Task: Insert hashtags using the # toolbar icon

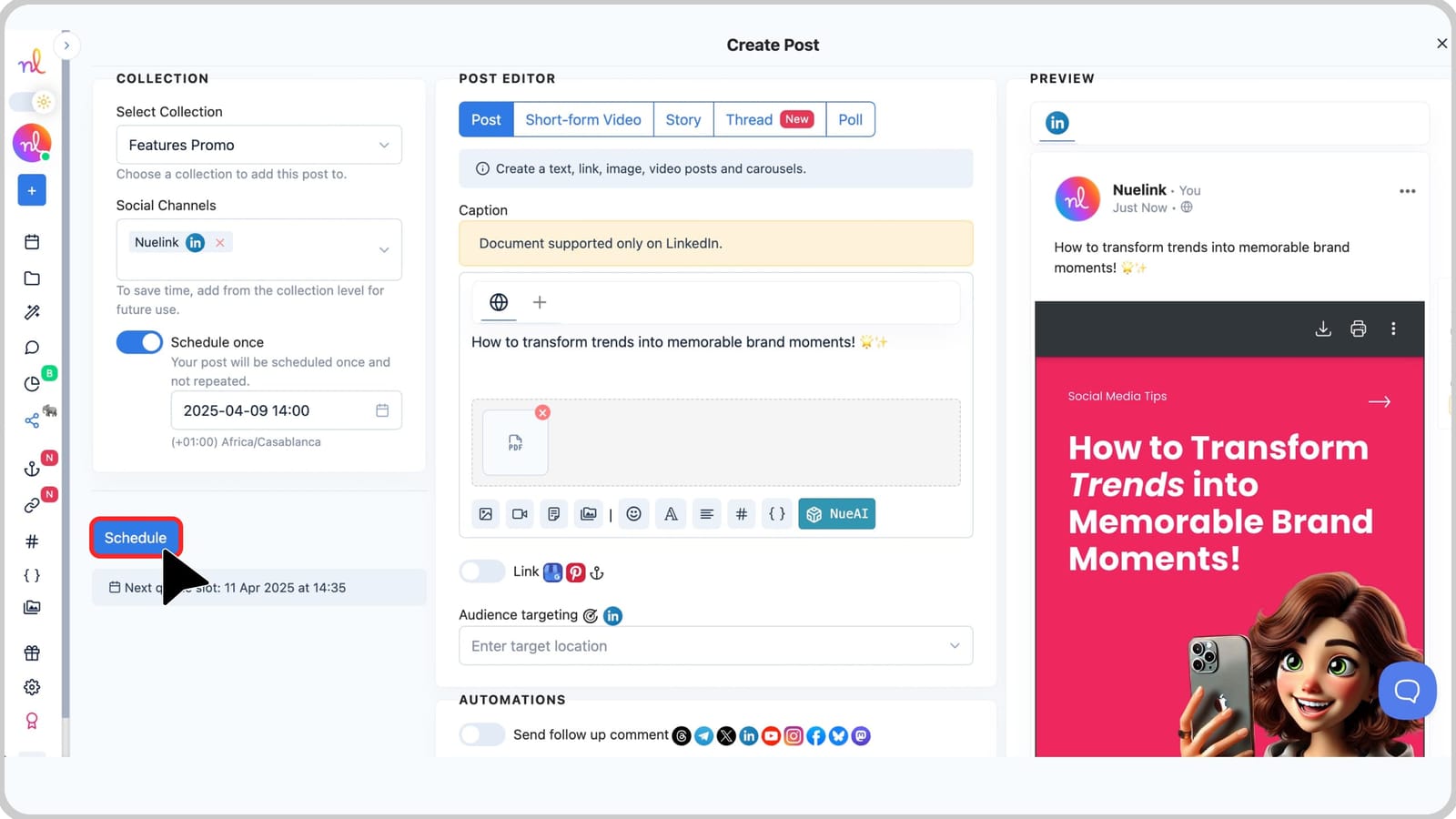Action: 742,514
